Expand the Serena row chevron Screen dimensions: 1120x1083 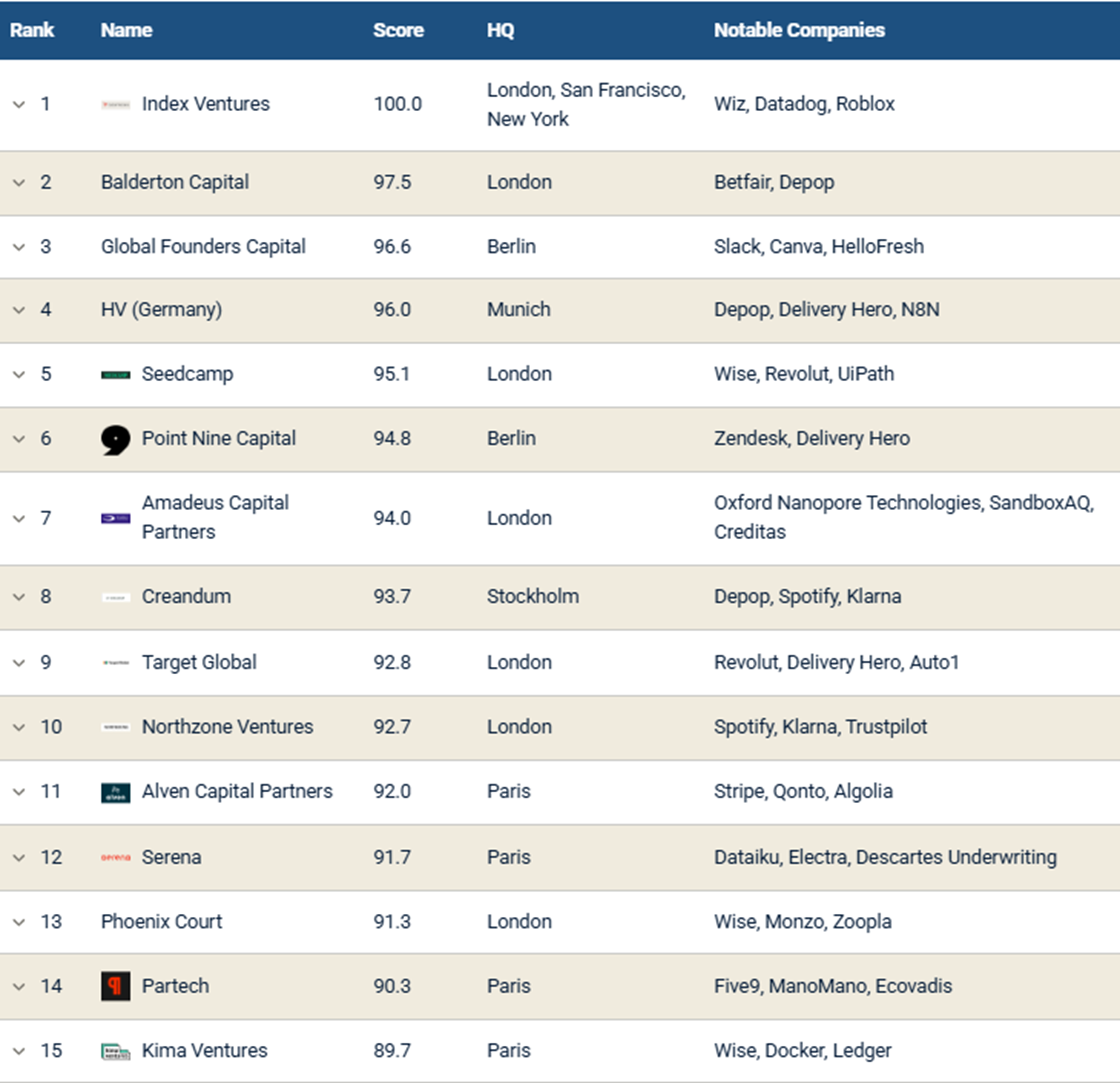(x=19, y=858)
